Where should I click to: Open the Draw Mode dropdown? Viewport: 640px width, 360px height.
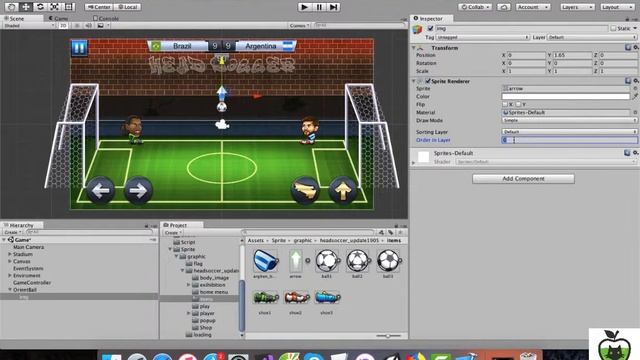point(569,120)
